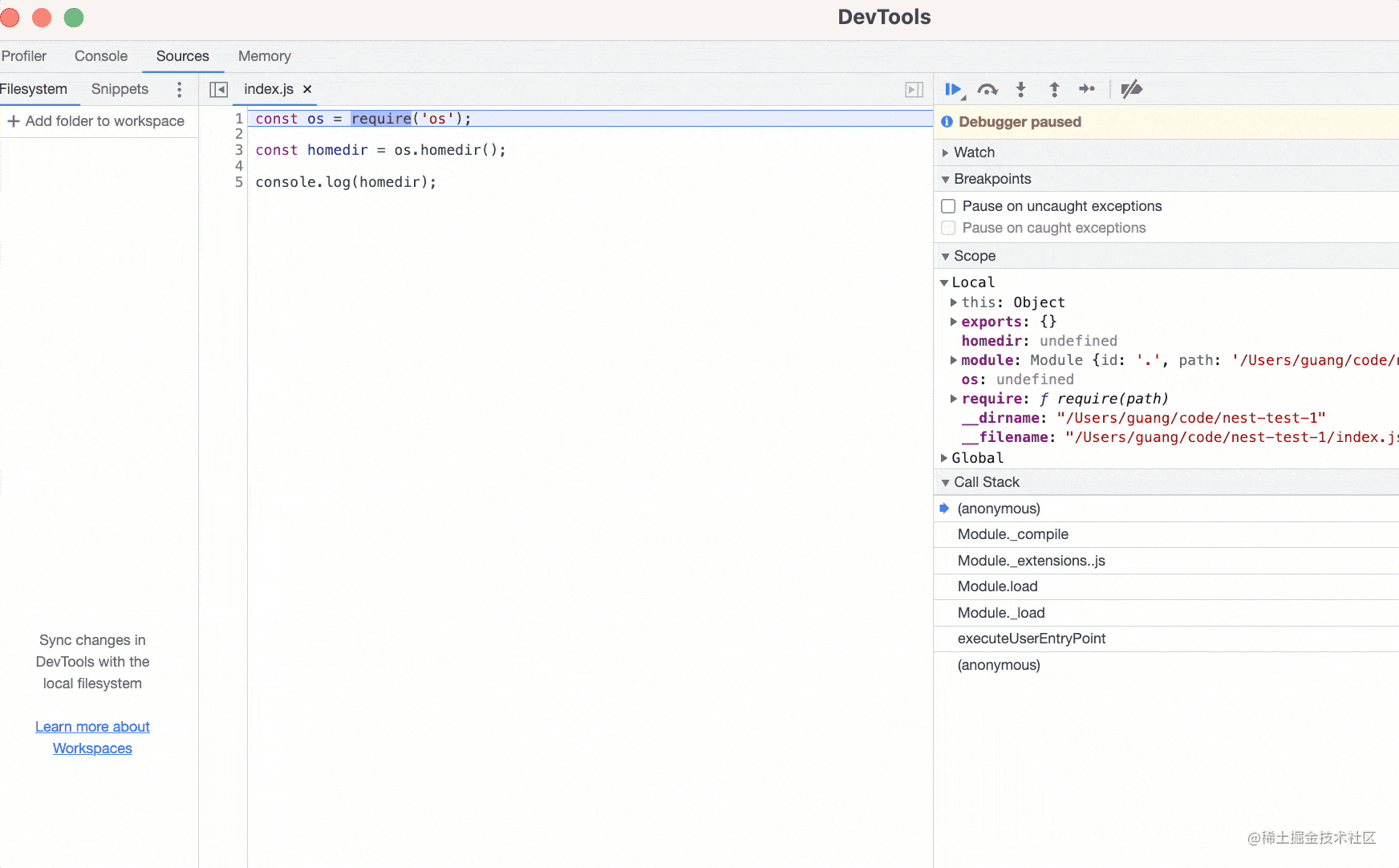Close the index.js file tab
The height and width of the screenshot is (868, 1399).
tap(307, 89)
